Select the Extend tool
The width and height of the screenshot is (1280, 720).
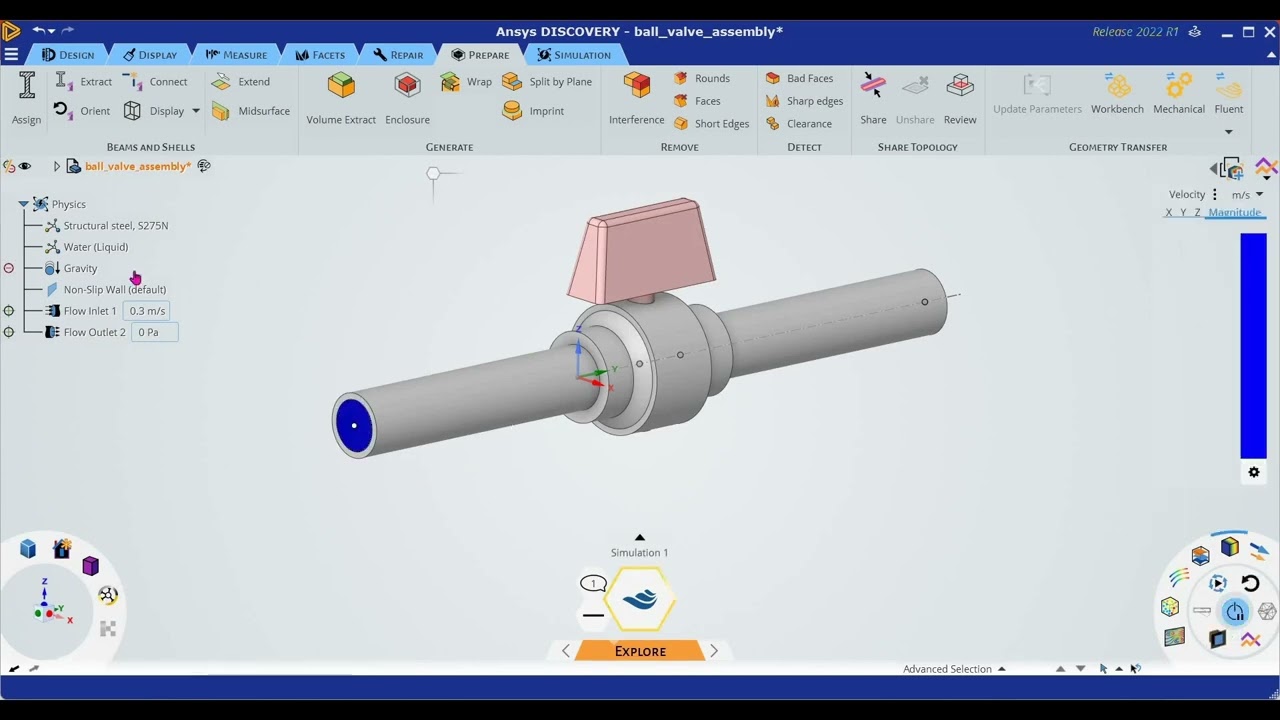point(241,82)
